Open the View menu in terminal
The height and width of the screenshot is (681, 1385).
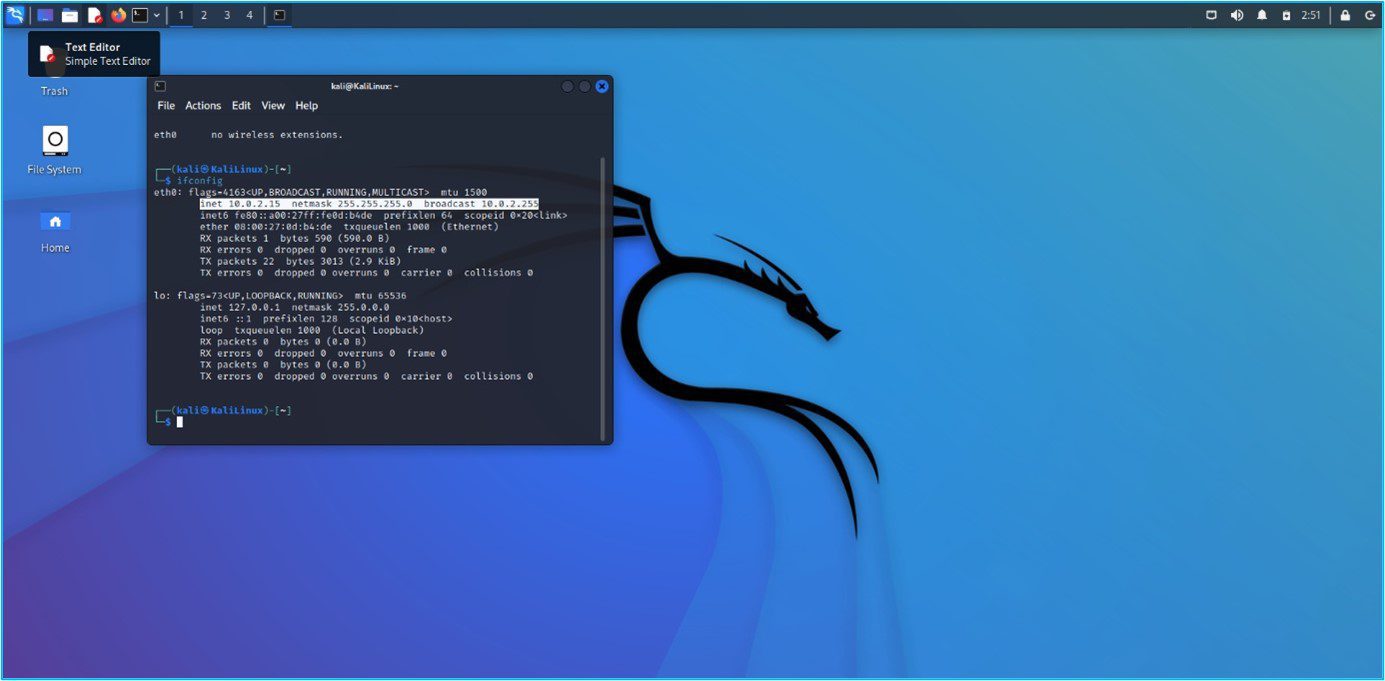(273, 105)
